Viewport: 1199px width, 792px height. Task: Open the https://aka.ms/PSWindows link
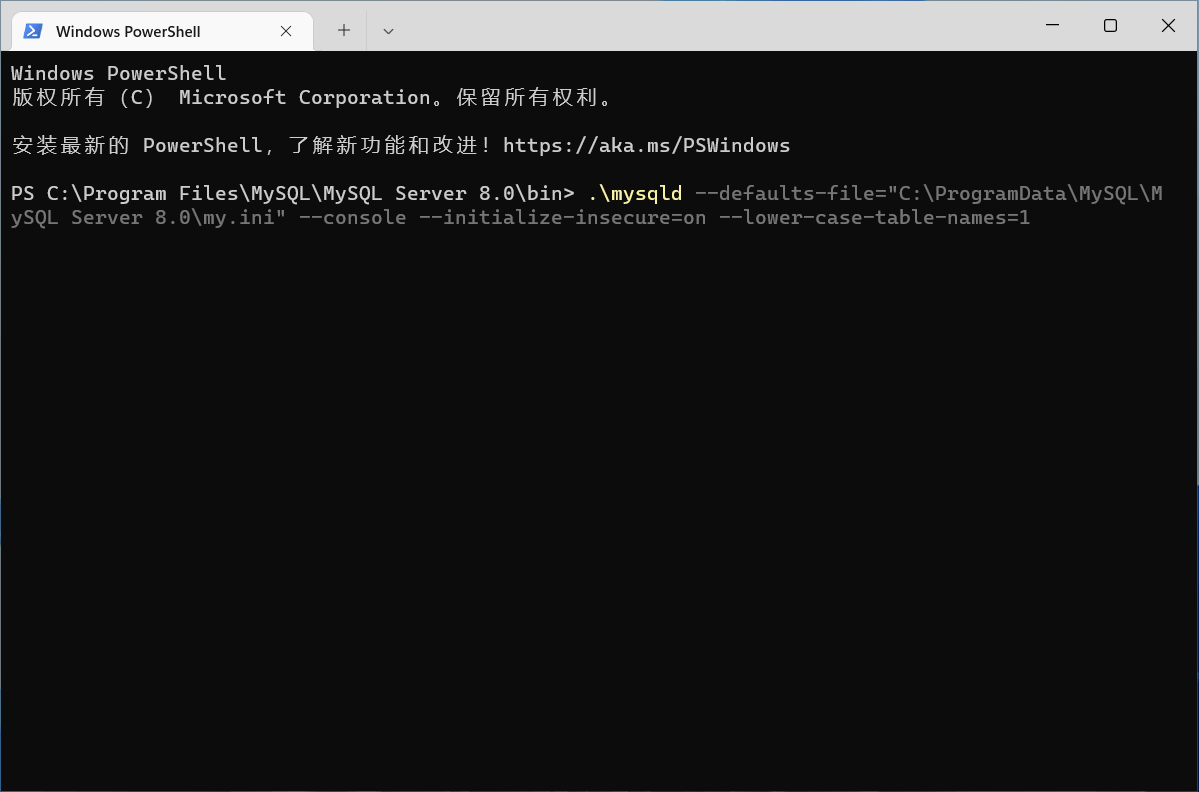click(x=646, y=146)
